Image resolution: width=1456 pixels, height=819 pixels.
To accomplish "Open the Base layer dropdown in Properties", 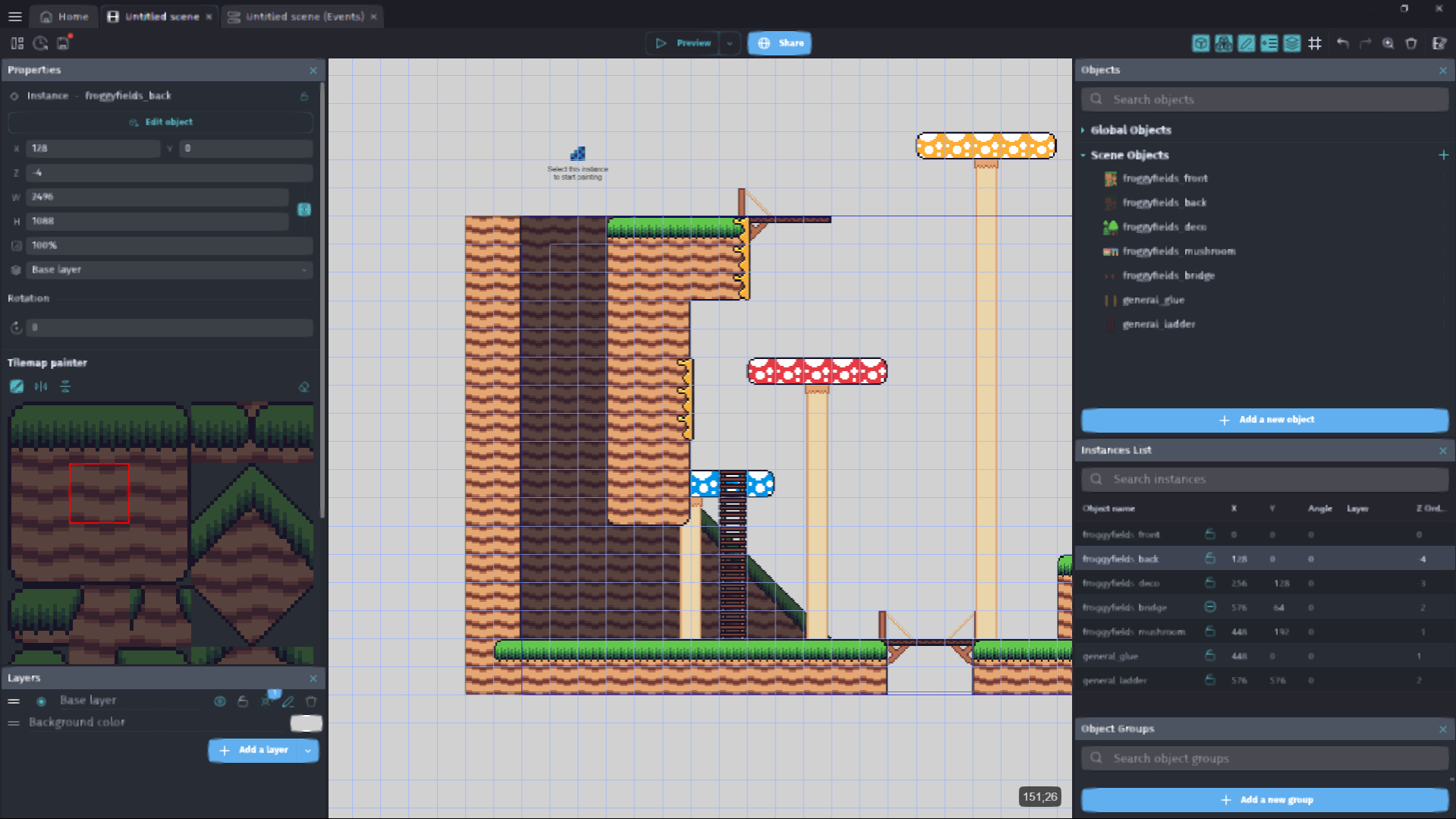I will (170, 270).
